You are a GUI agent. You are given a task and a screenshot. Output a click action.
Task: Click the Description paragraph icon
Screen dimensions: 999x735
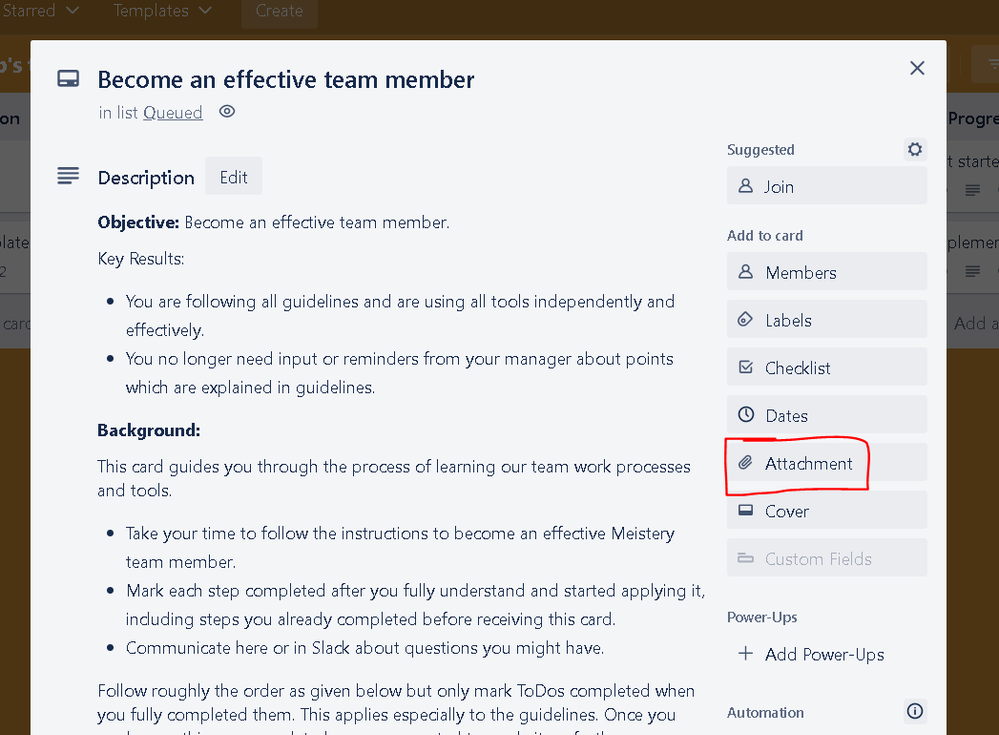[67, 175]
